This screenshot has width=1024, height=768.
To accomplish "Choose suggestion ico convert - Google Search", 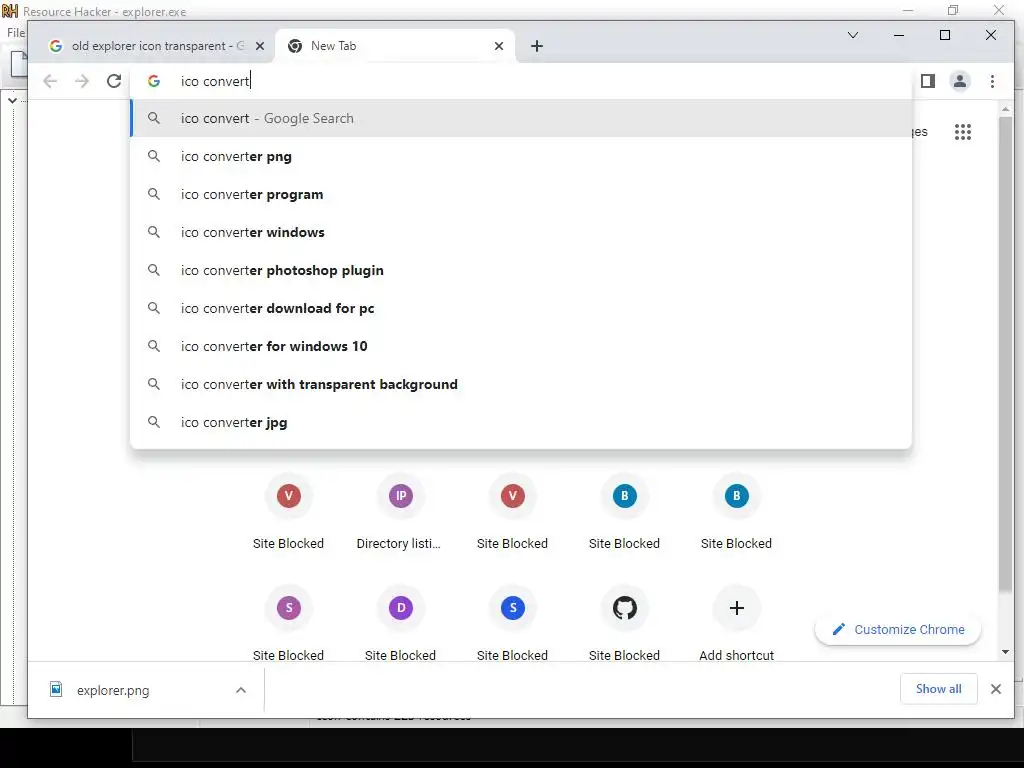I will click(x=521, y=118).
